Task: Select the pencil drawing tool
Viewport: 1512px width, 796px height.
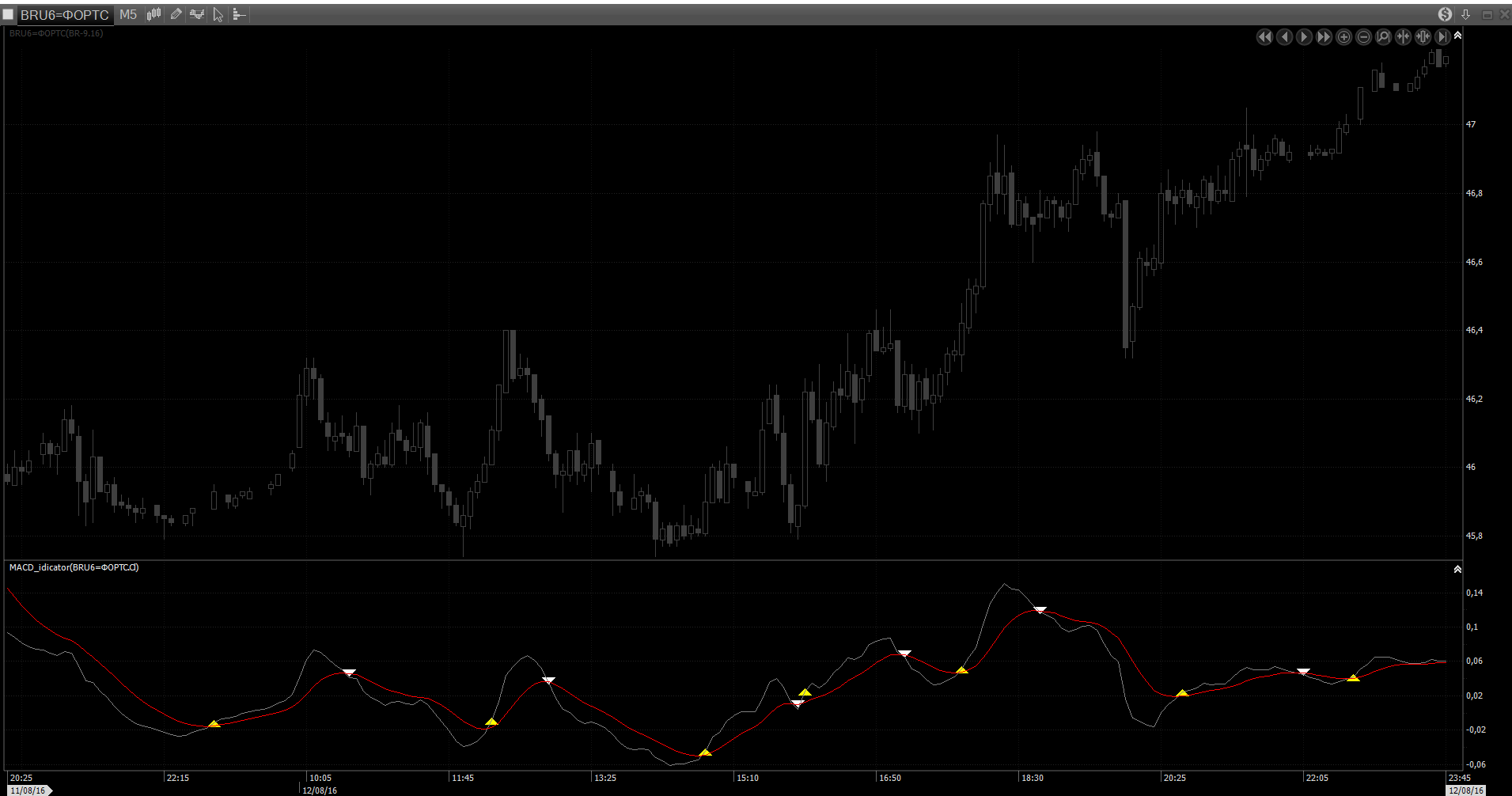Action: click(x=176, y=14)
